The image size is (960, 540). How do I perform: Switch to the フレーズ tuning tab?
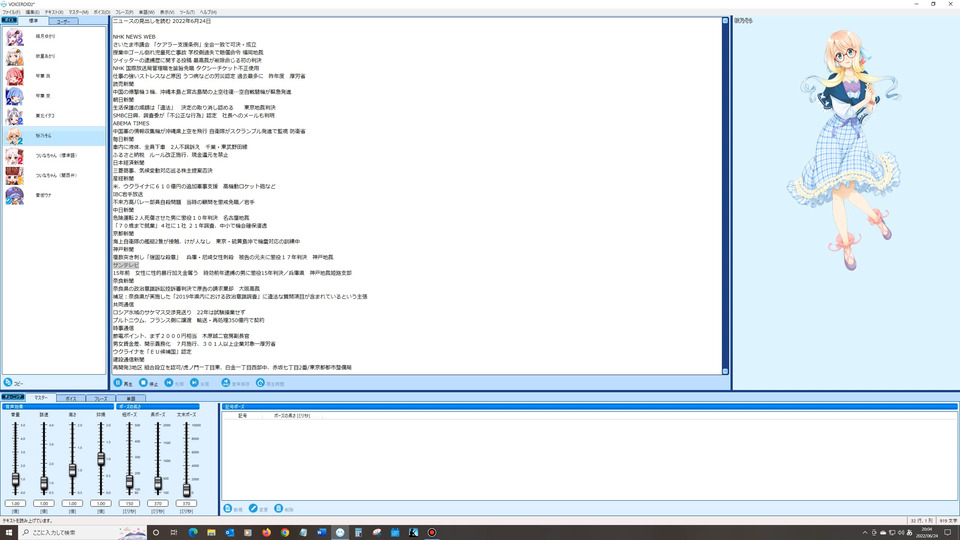(x=100, y=399)
